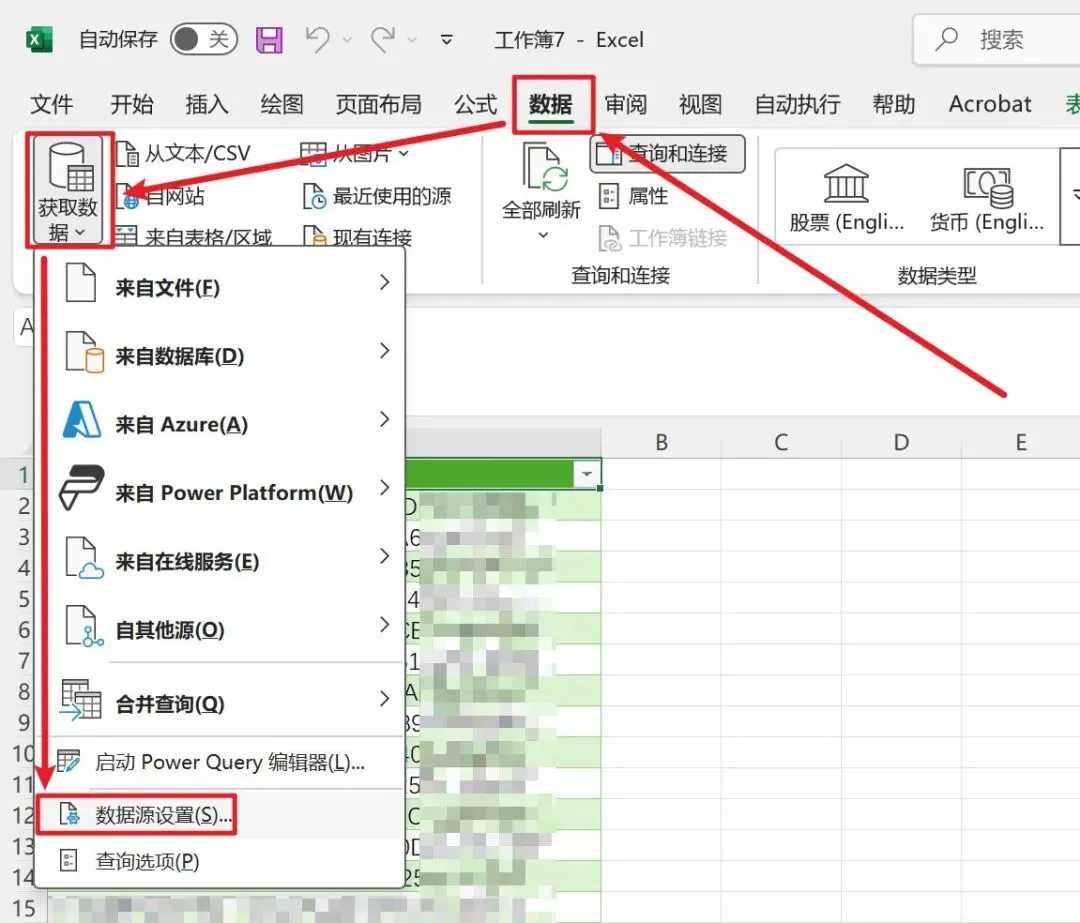
Task: Switch to the 页面布局 tab
Action: 378,105
